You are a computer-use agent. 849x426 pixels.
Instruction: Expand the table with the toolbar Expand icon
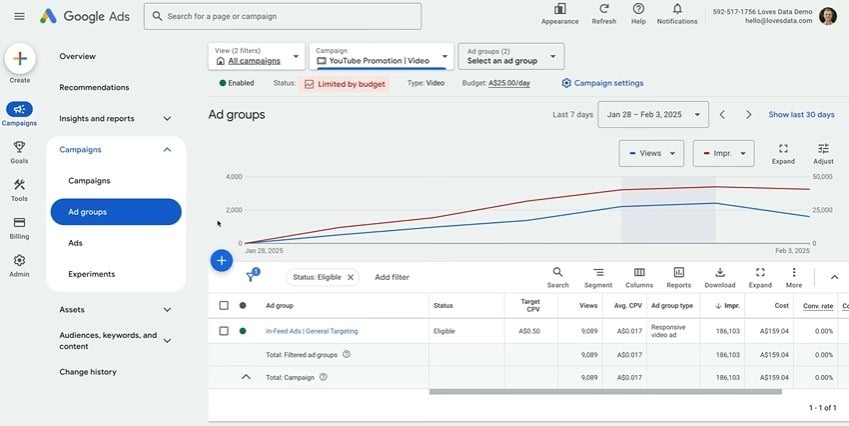click(760, 272)
